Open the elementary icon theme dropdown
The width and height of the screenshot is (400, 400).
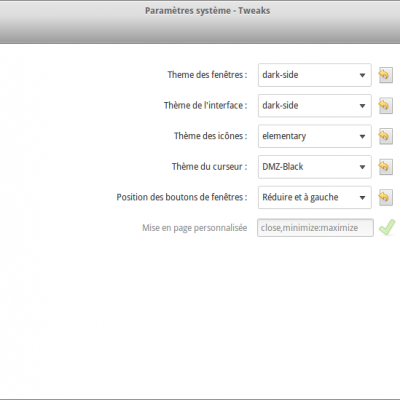tap(315, 136)
